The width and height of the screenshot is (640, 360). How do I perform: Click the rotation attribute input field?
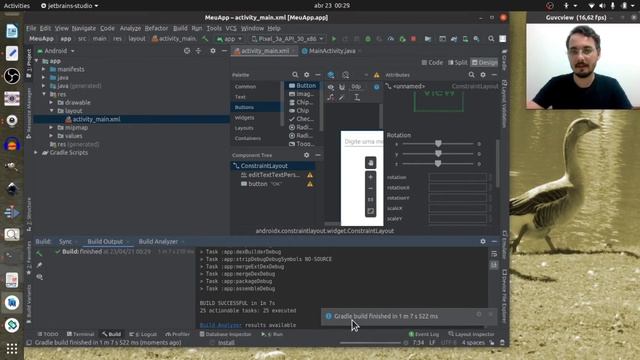click(458, 177)
